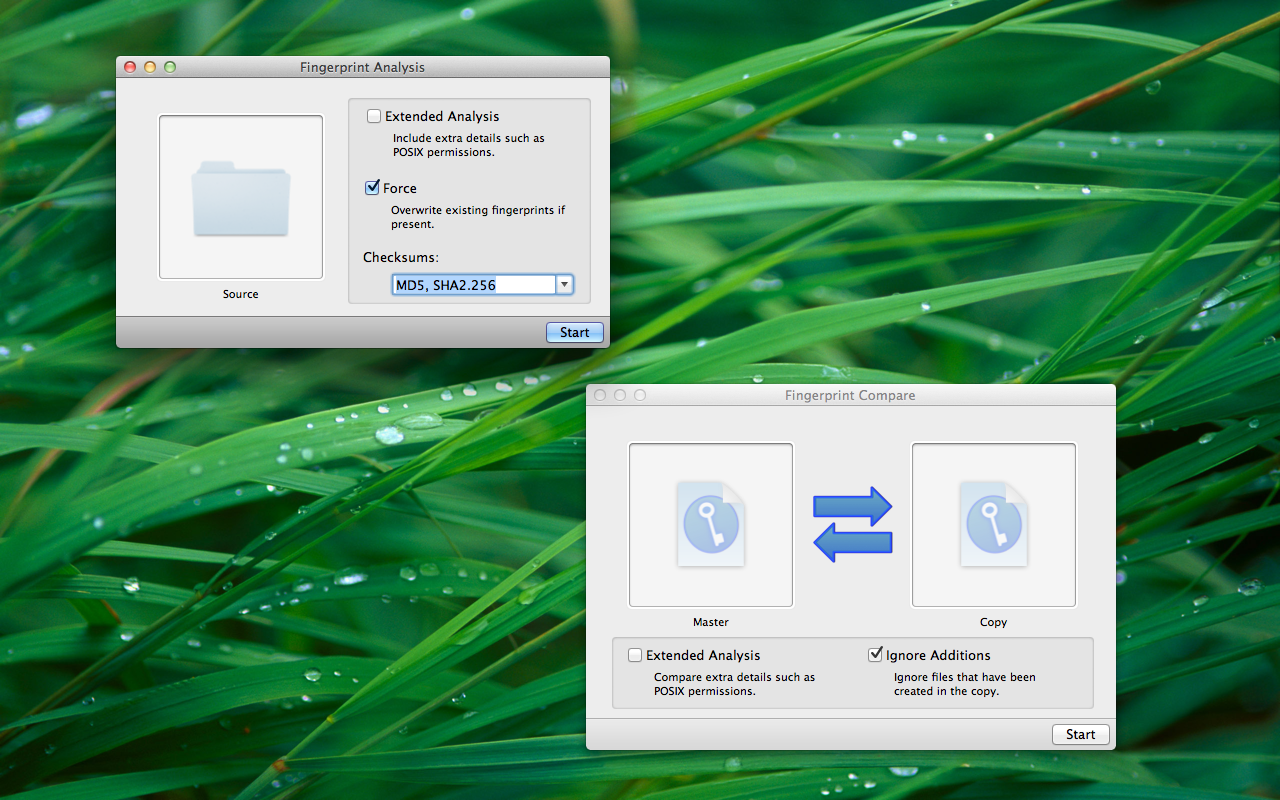Click the Fingerprint Compare title bar
This screenshot has width=1280, height=800.
point(850,395)
